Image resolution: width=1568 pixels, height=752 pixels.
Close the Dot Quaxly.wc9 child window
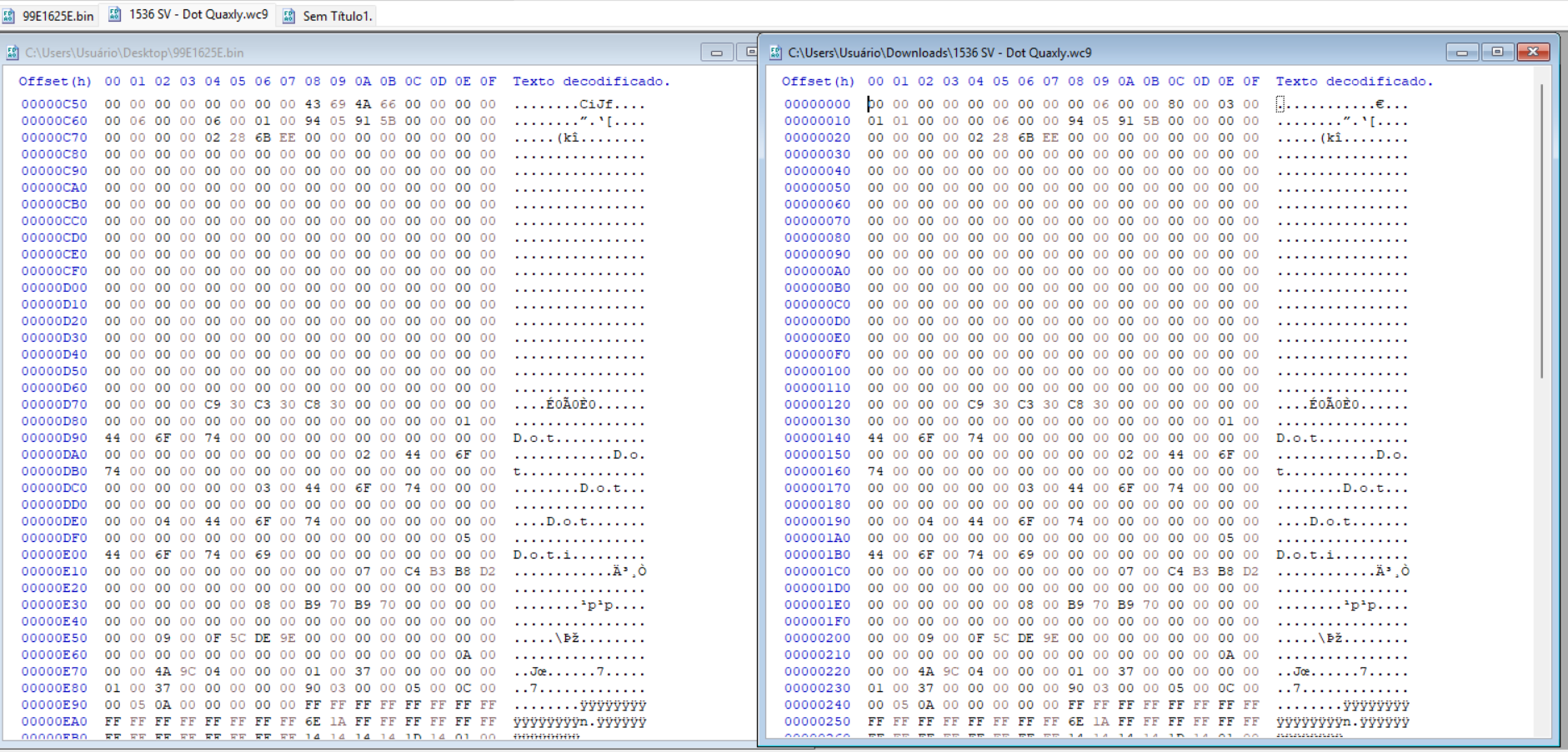[x=1533, y=53]
